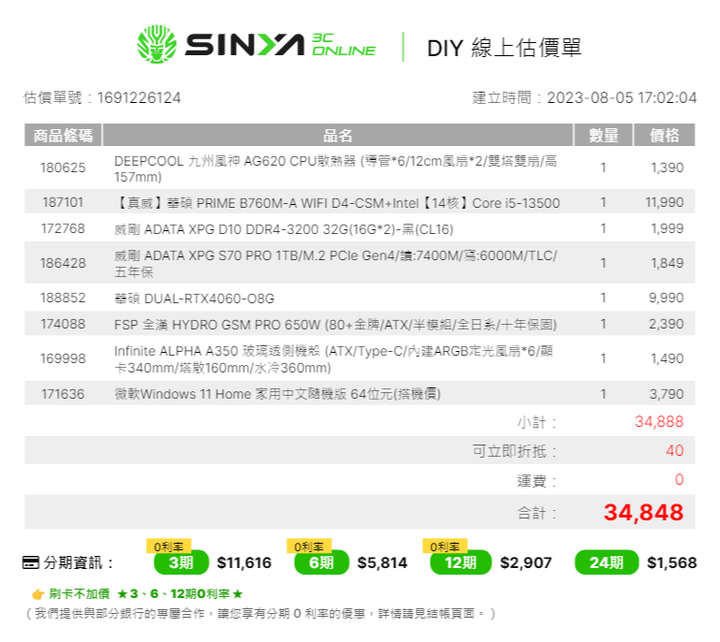Select the green 12期 installment badge
The height and width of the screenshot is (642, 720).
pos(461,563)
